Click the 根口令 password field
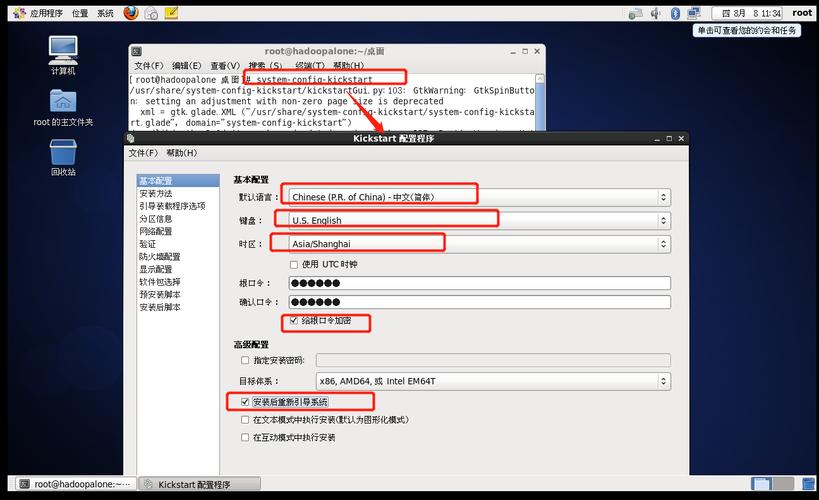 tap(479, 283)
